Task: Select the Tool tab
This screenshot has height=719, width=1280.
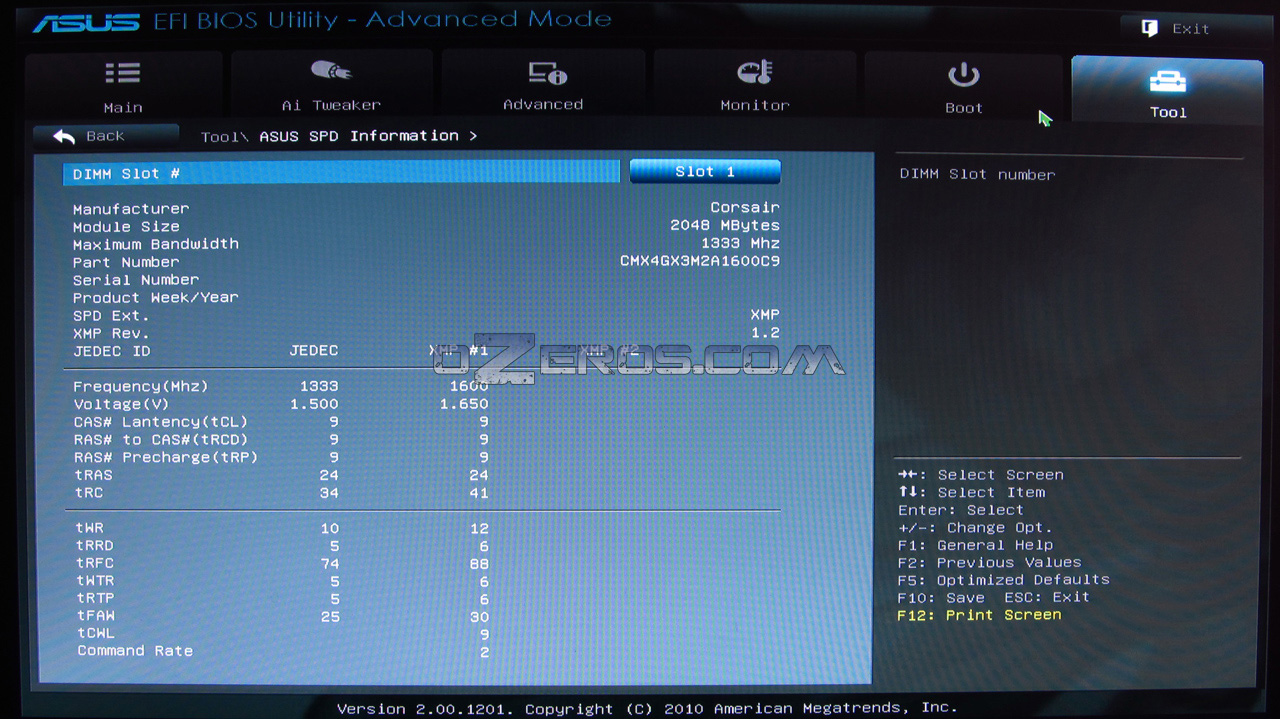Action: coord(1167,90)
